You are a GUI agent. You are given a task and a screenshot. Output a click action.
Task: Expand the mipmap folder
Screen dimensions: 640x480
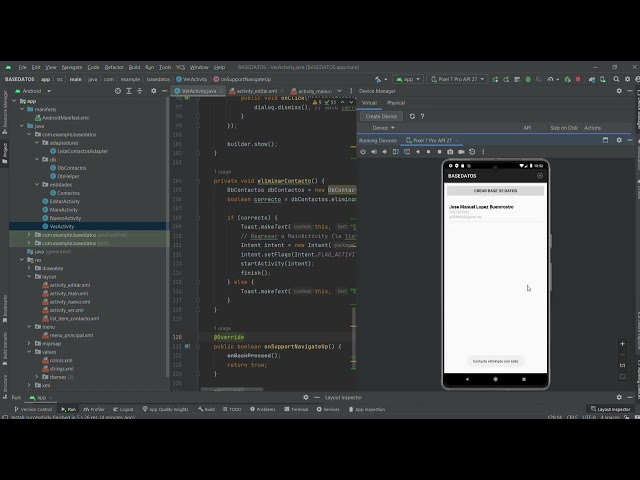pos(29,344)
